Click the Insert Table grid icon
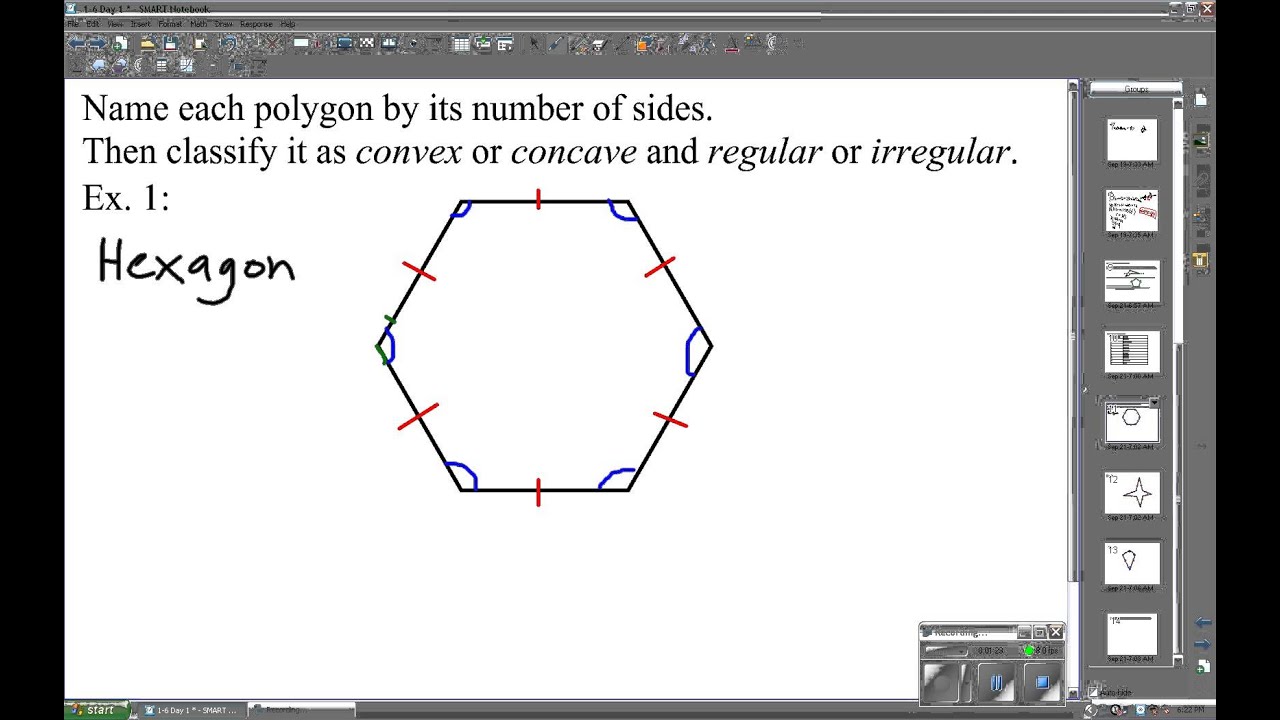Viewport: 1280px width, 720px height. coord(461,43)
